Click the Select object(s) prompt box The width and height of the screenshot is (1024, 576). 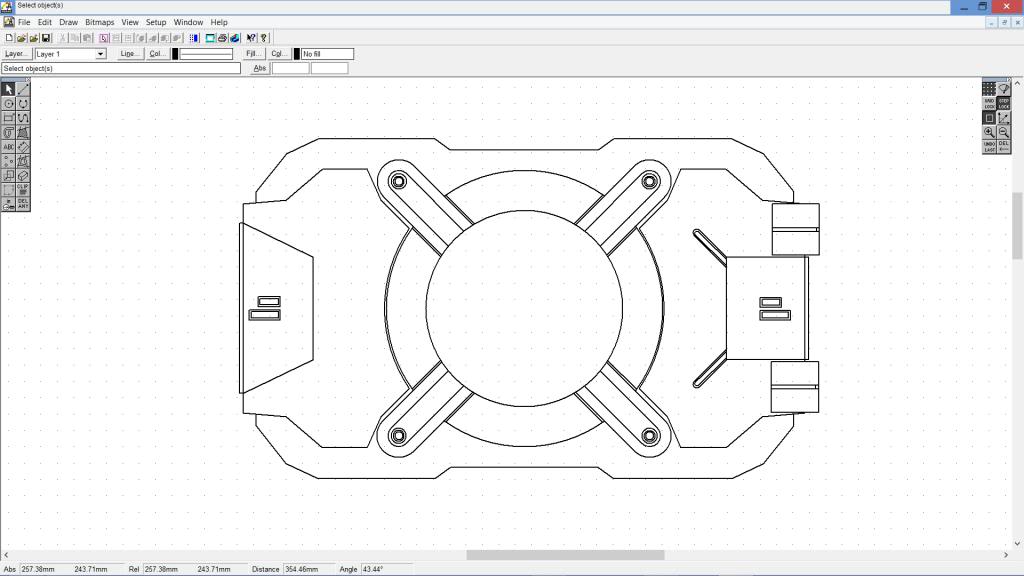point(121,69)
